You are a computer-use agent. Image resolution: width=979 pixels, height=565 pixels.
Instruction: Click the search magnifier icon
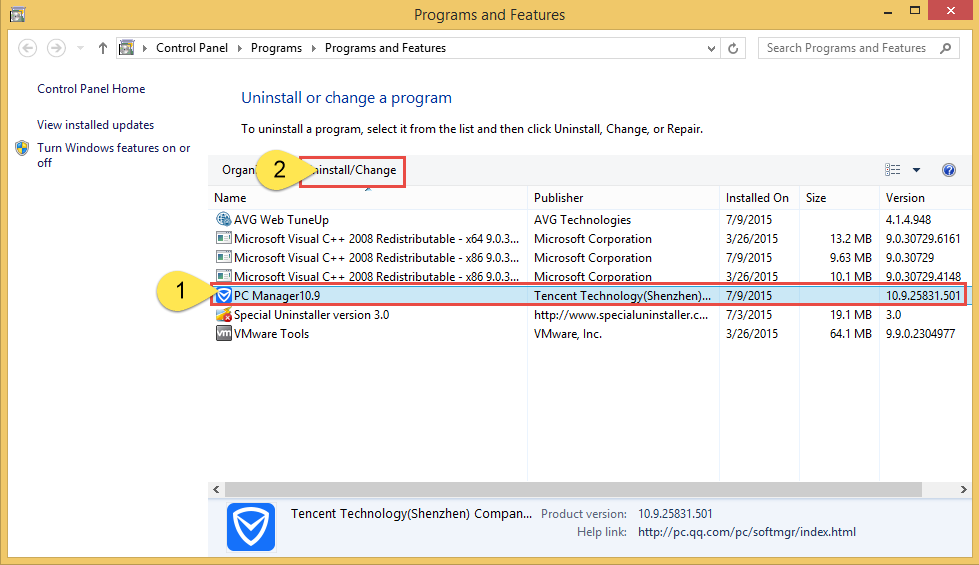tap(946, 48)
